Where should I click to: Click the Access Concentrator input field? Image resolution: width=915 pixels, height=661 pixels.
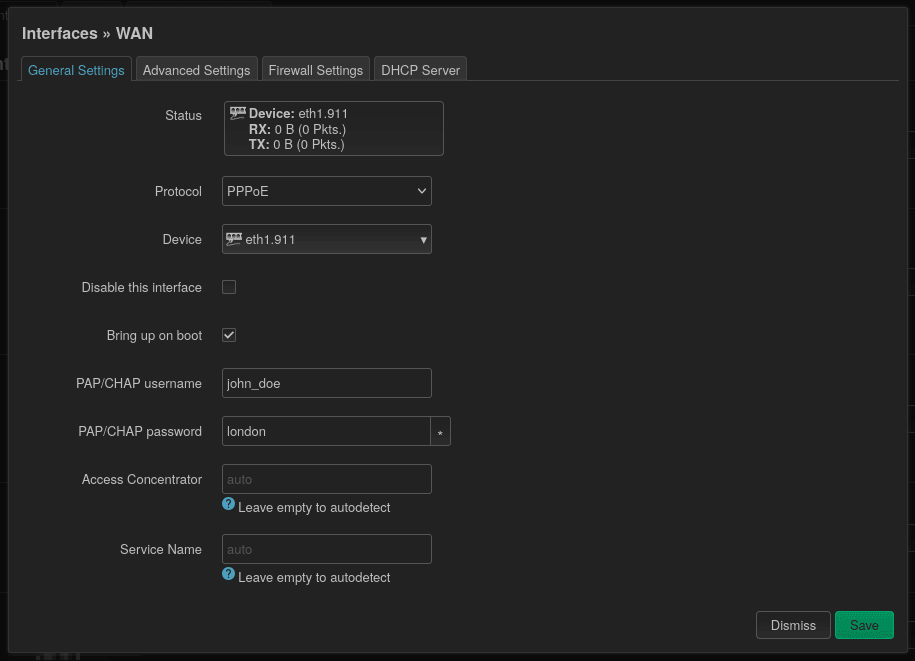tap(326, 479)
